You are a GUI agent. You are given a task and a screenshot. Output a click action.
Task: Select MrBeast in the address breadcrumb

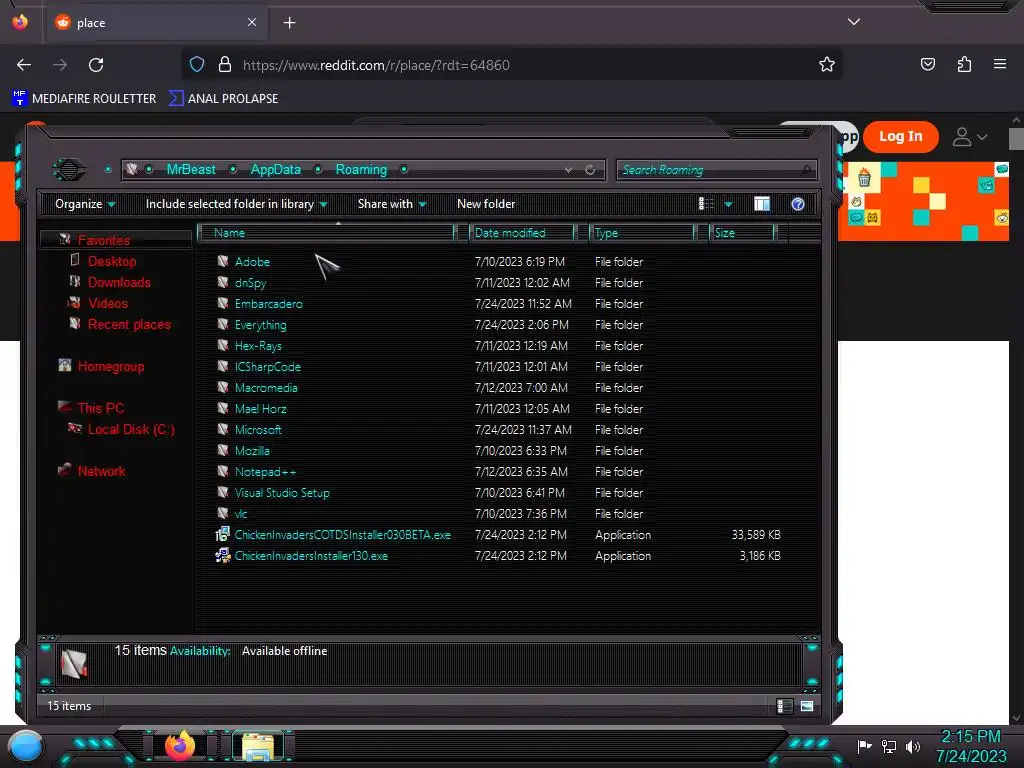[x=191, y=170]
